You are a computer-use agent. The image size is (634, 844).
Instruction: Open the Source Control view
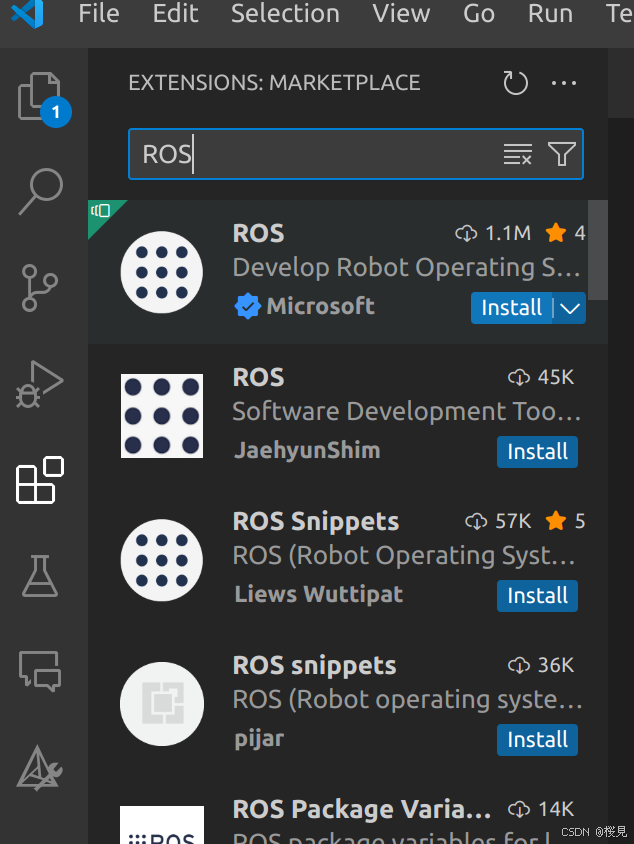click(x=39, y=287)
